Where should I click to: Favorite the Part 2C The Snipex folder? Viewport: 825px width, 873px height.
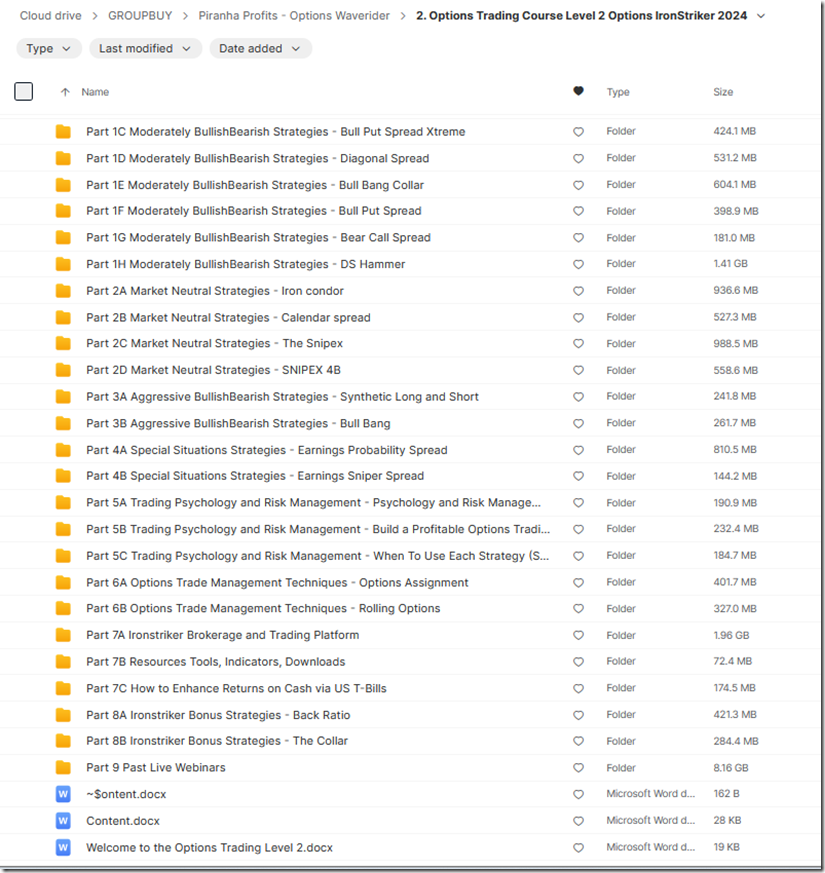pos(578,344)
